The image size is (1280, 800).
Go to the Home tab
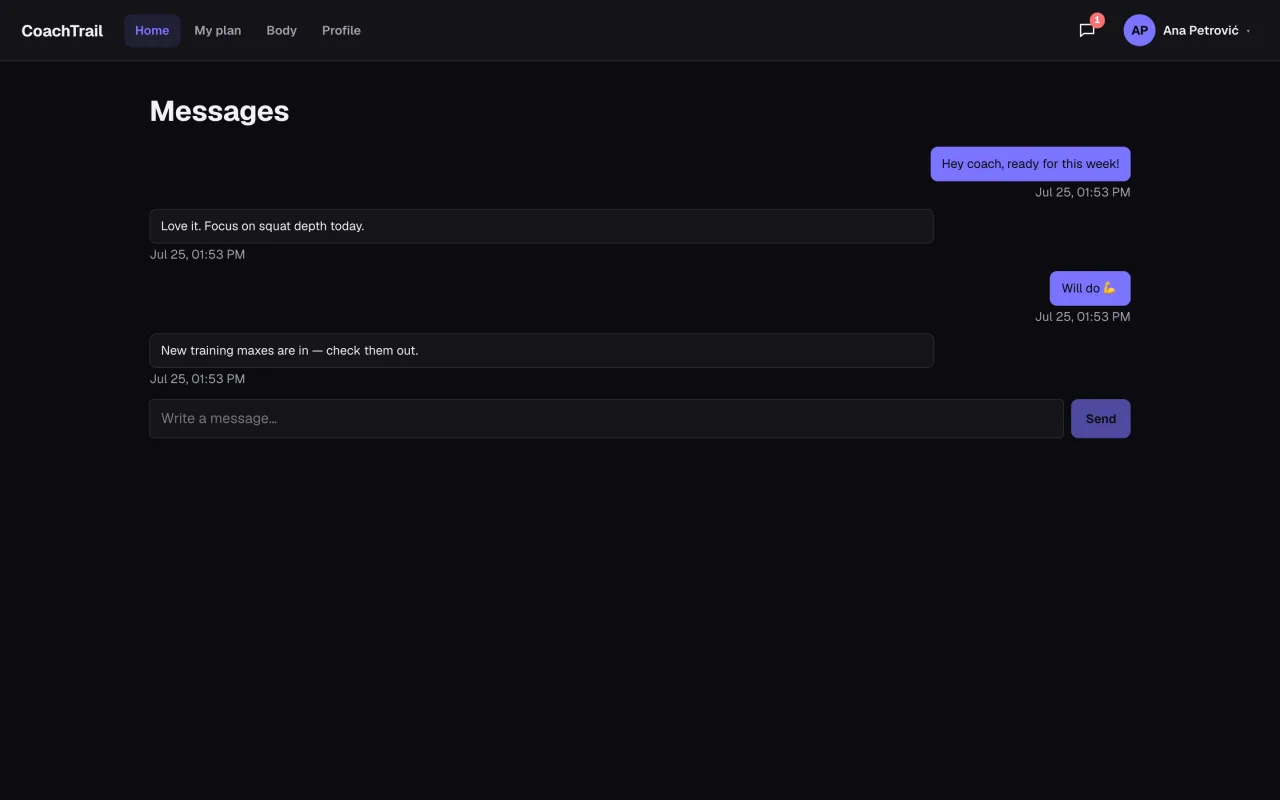(152, 30)
